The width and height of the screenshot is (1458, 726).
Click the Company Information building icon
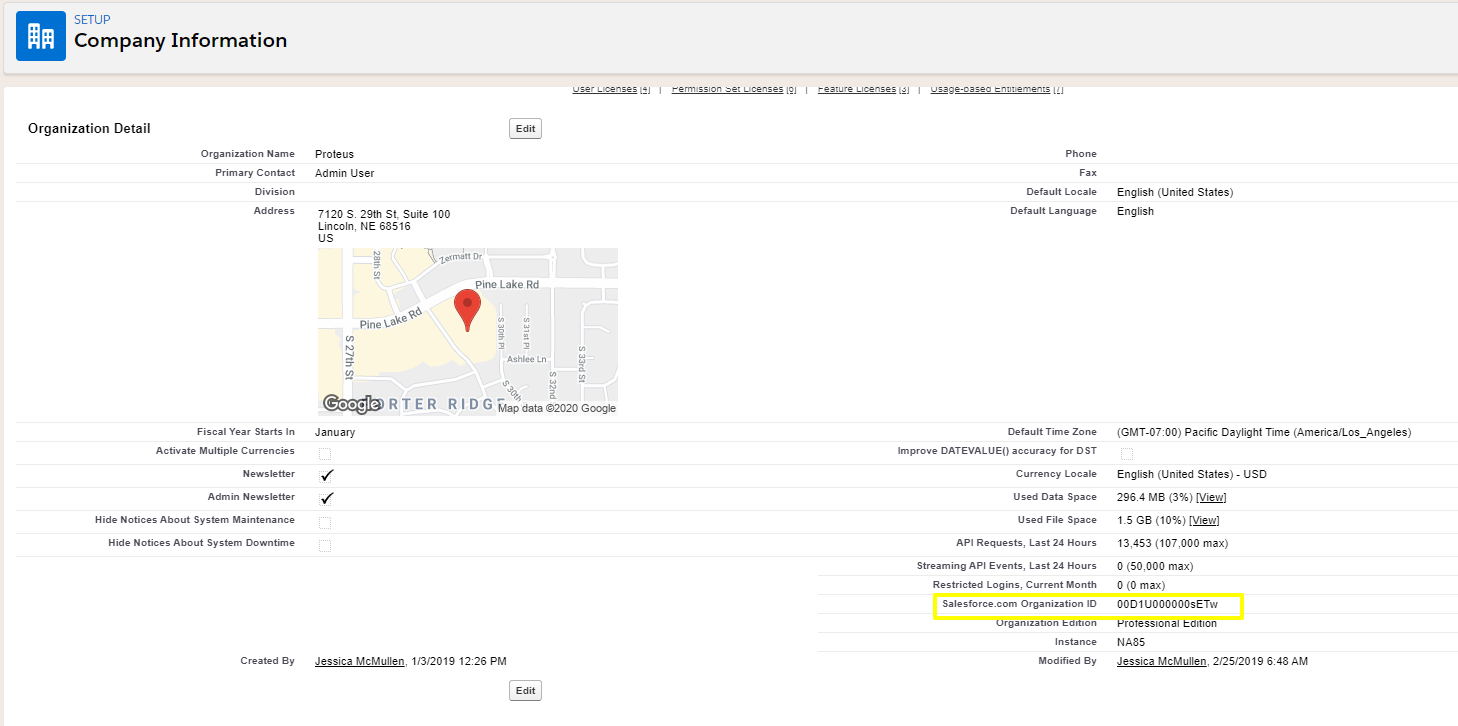coord(41,37)
